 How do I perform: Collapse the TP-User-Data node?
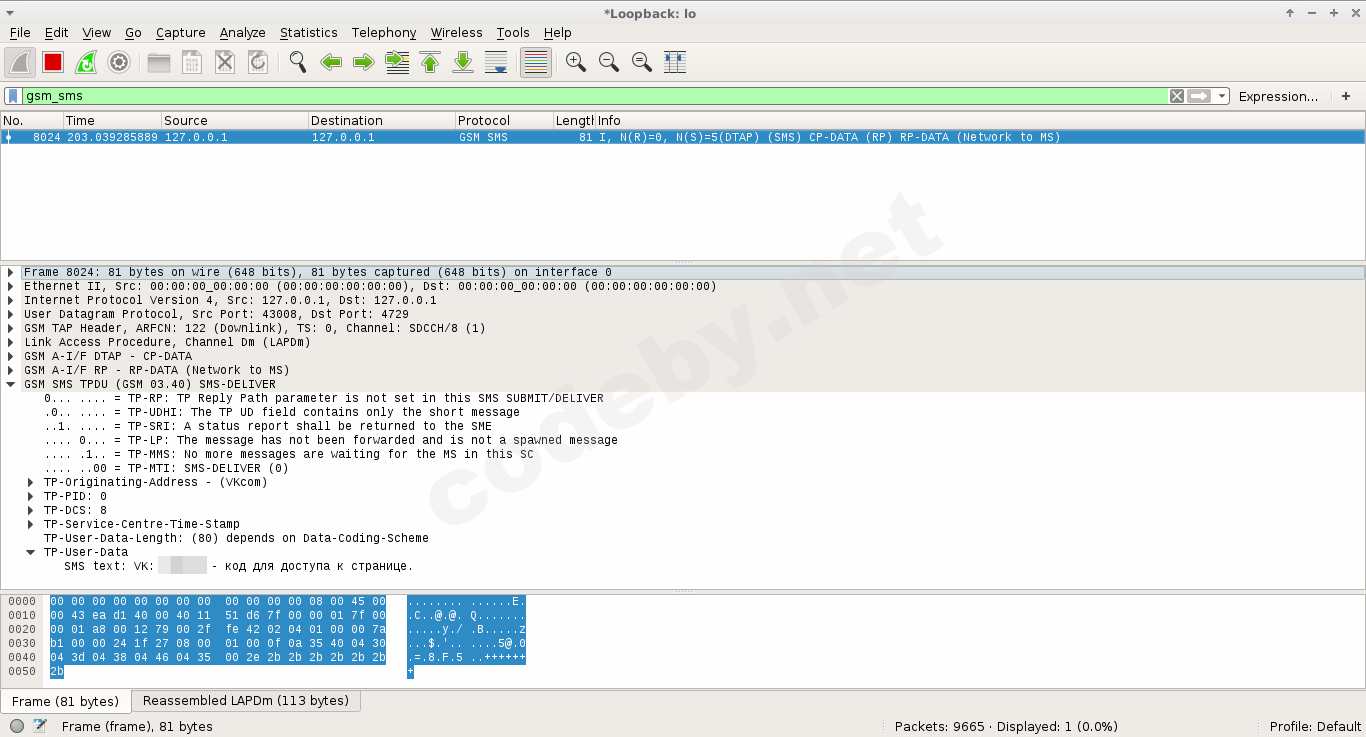point(31,552)
